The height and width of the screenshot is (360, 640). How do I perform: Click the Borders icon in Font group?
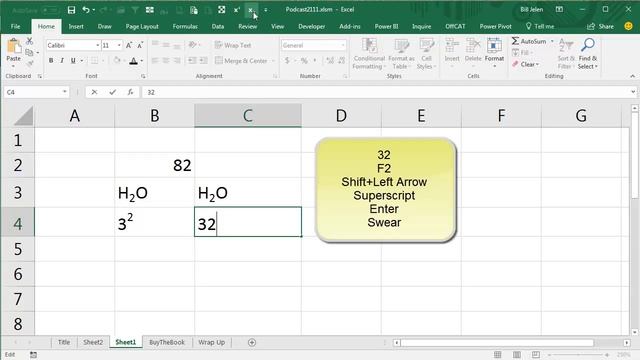point(95,60)
